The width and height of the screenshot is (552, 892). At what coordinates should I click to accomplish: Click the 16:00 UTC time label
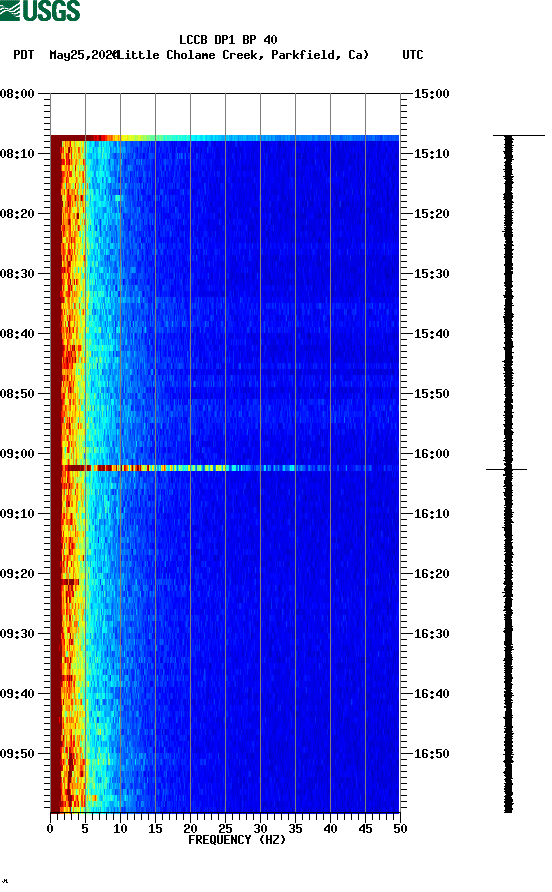[x=431, y=454]
